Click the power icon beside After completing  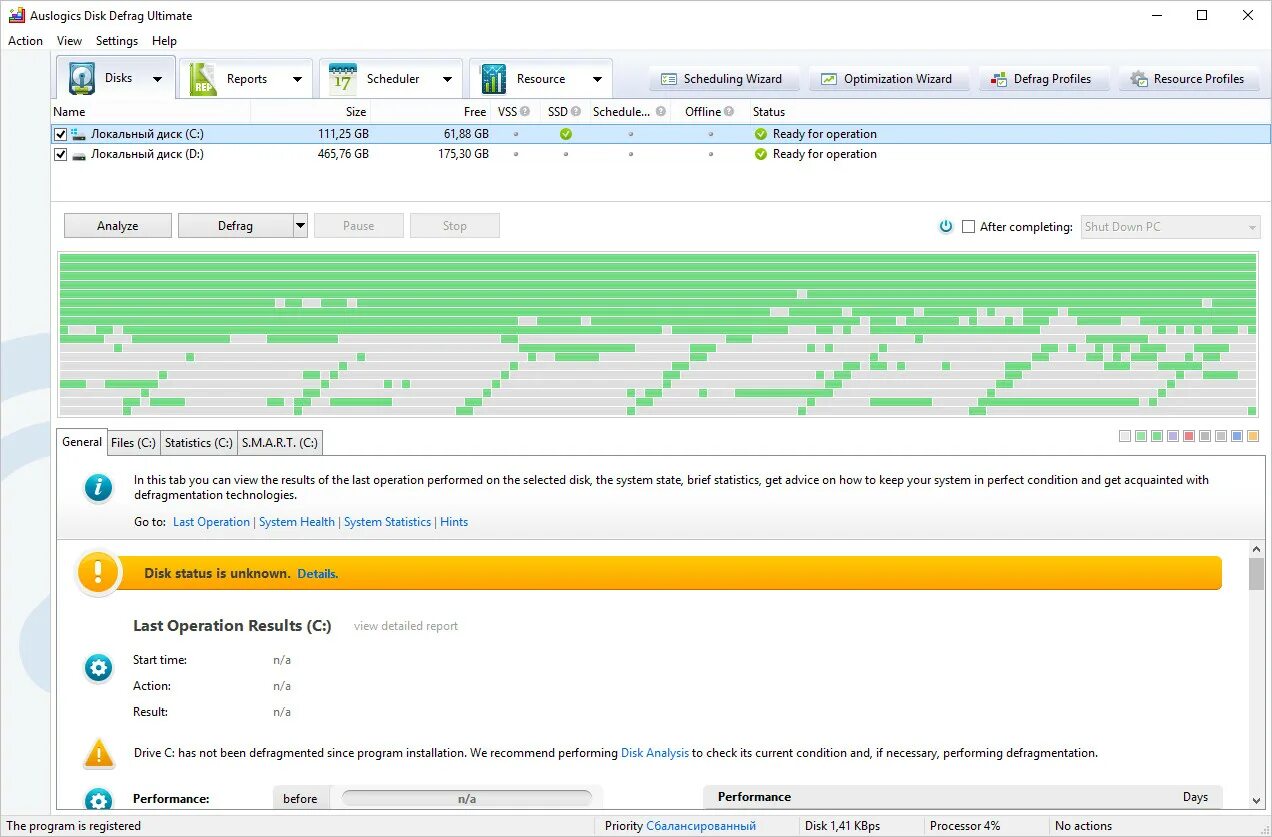point(946,226)
